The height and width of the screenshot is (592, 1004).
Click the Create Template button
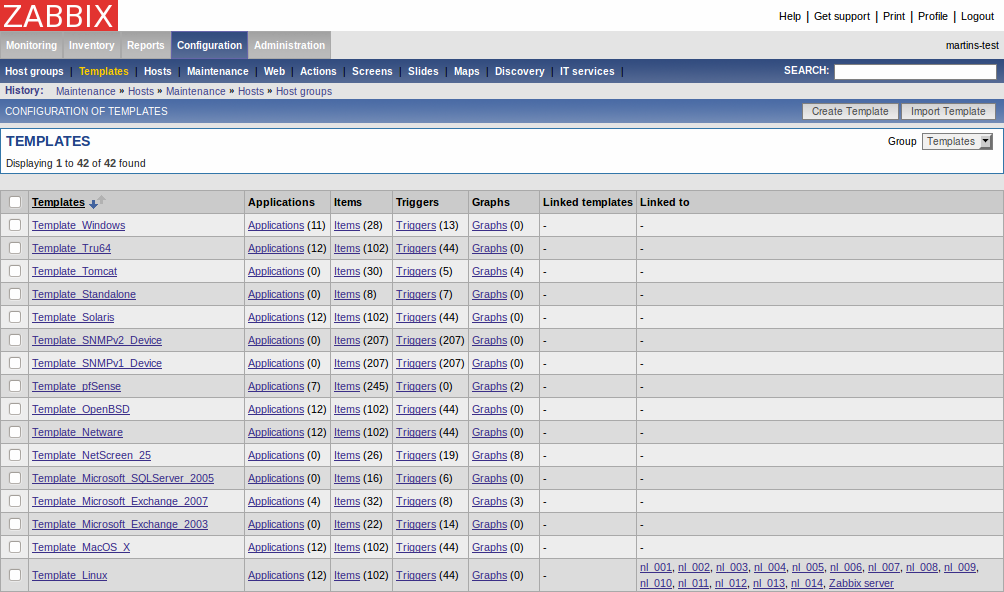coord(850,111)
